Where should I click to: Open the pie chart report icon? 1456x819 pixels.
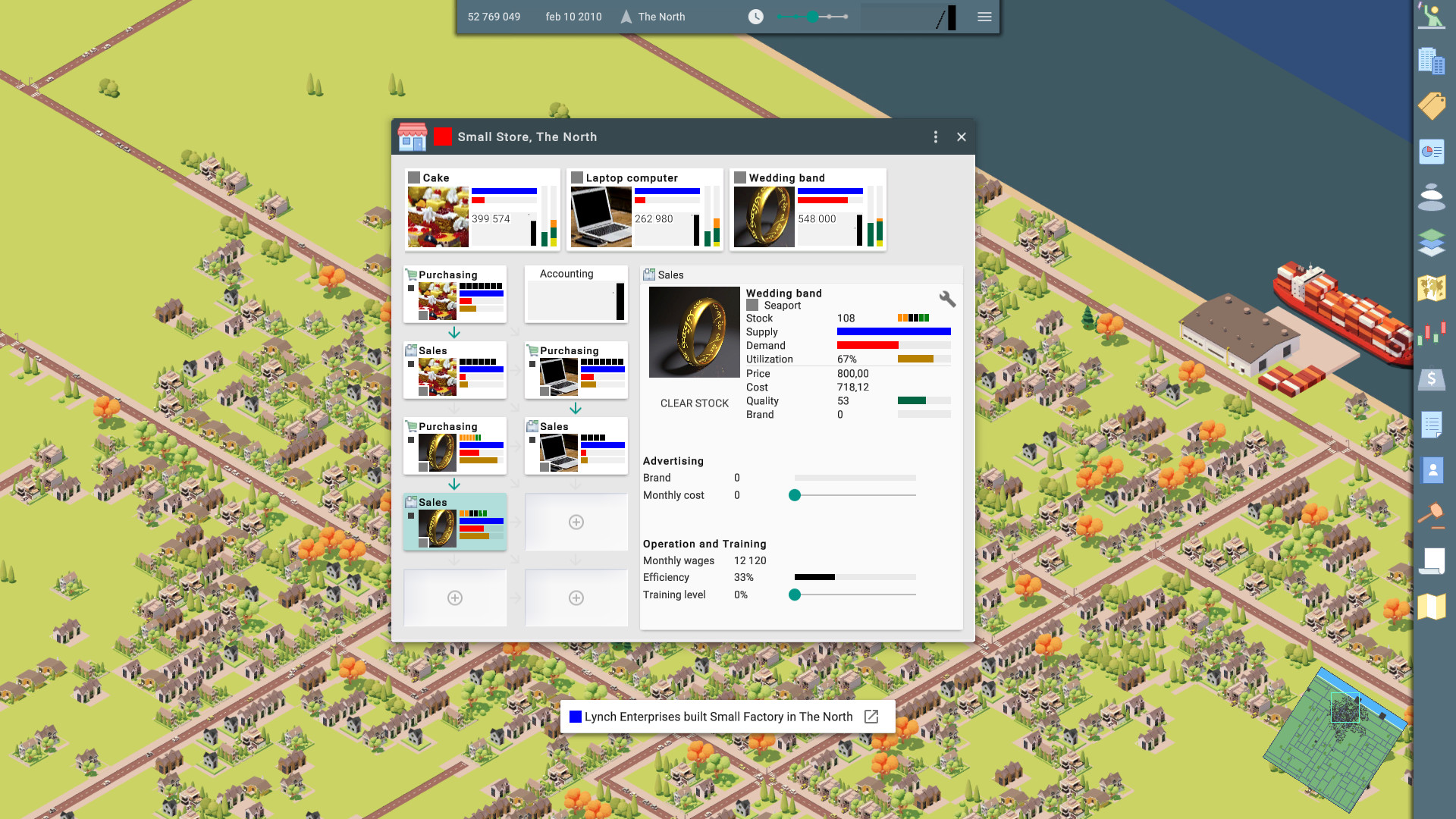pos(1432,152)
